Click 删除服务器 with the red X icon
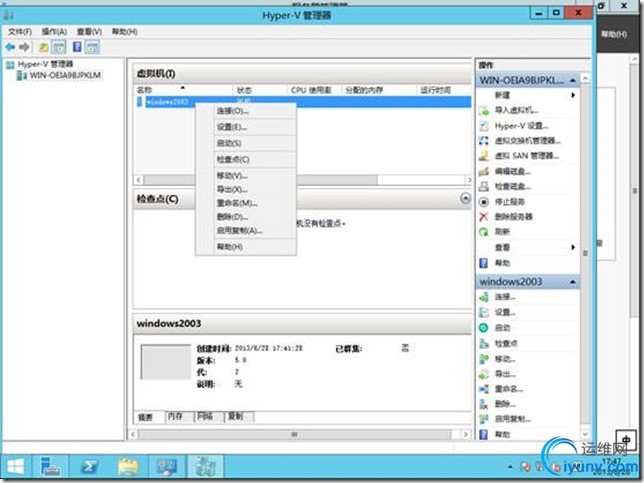This screenshot has width=644, height=483. pos(513,216)
